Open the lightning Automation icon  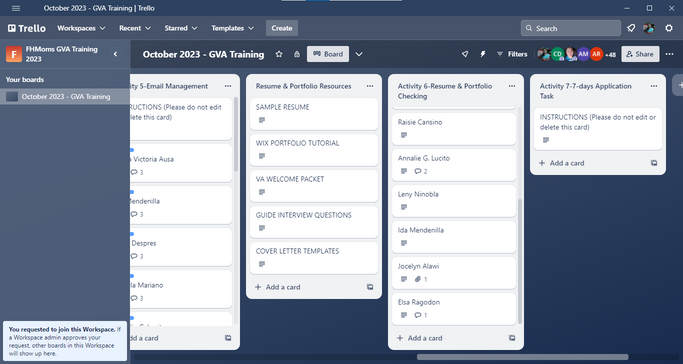pyautogui.click(x=483, y=54)
